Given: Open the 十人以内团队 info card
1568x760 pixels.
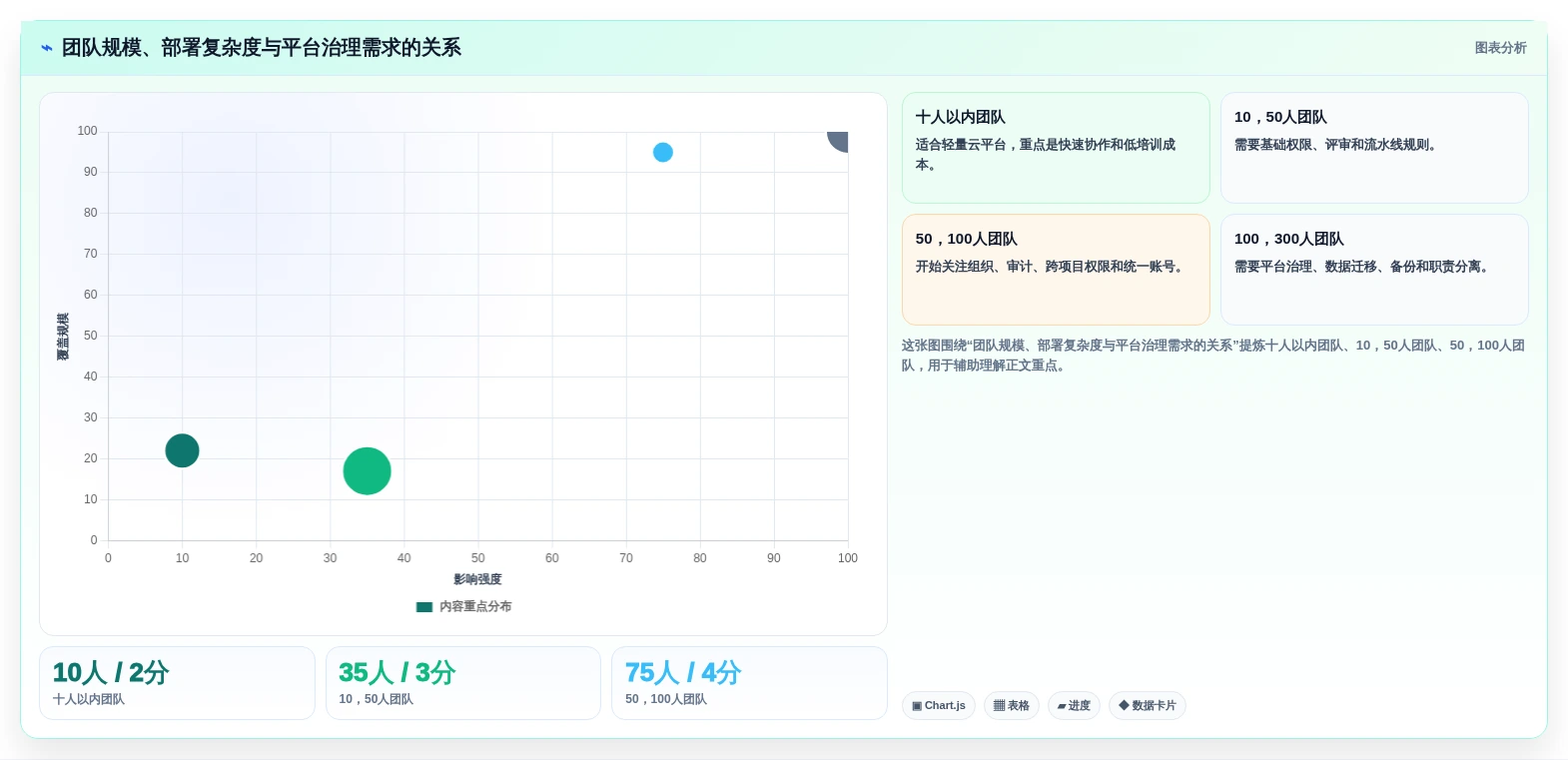Looking at the screenshot, I should (1056, 148).
